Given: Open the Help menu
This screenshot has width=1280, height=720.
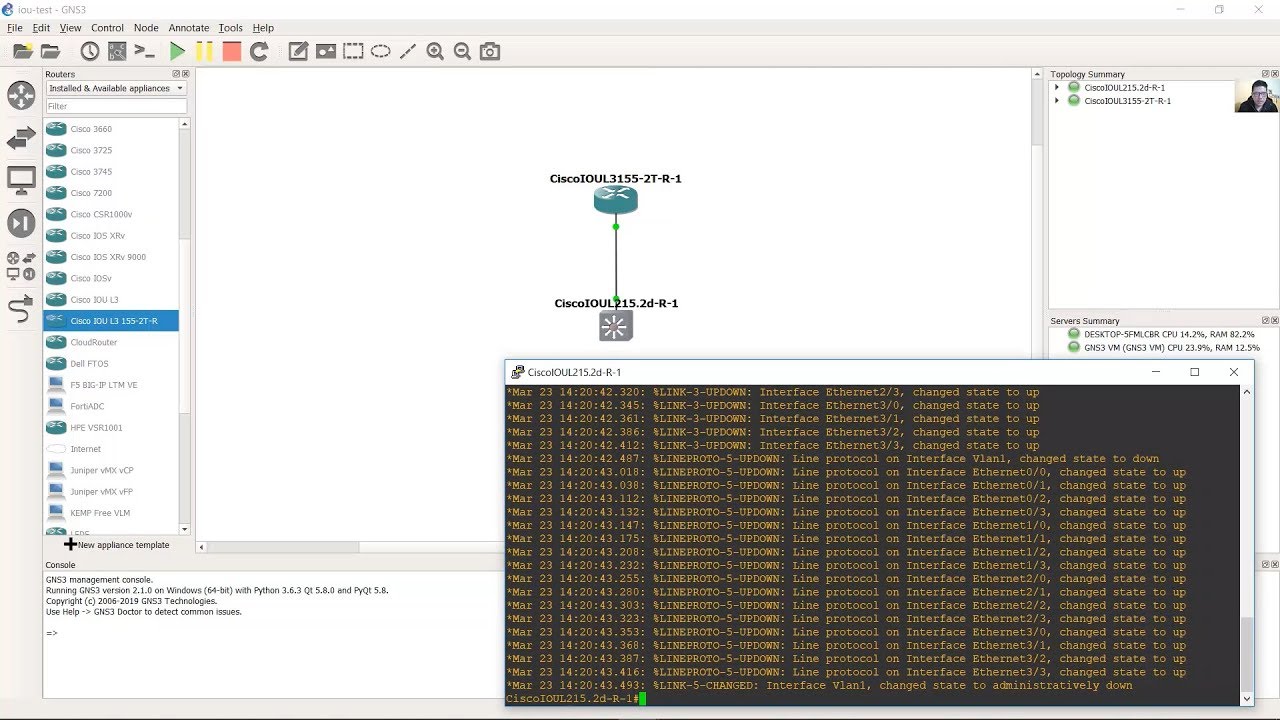Looking at the screenshot, I should click(263, 28).
